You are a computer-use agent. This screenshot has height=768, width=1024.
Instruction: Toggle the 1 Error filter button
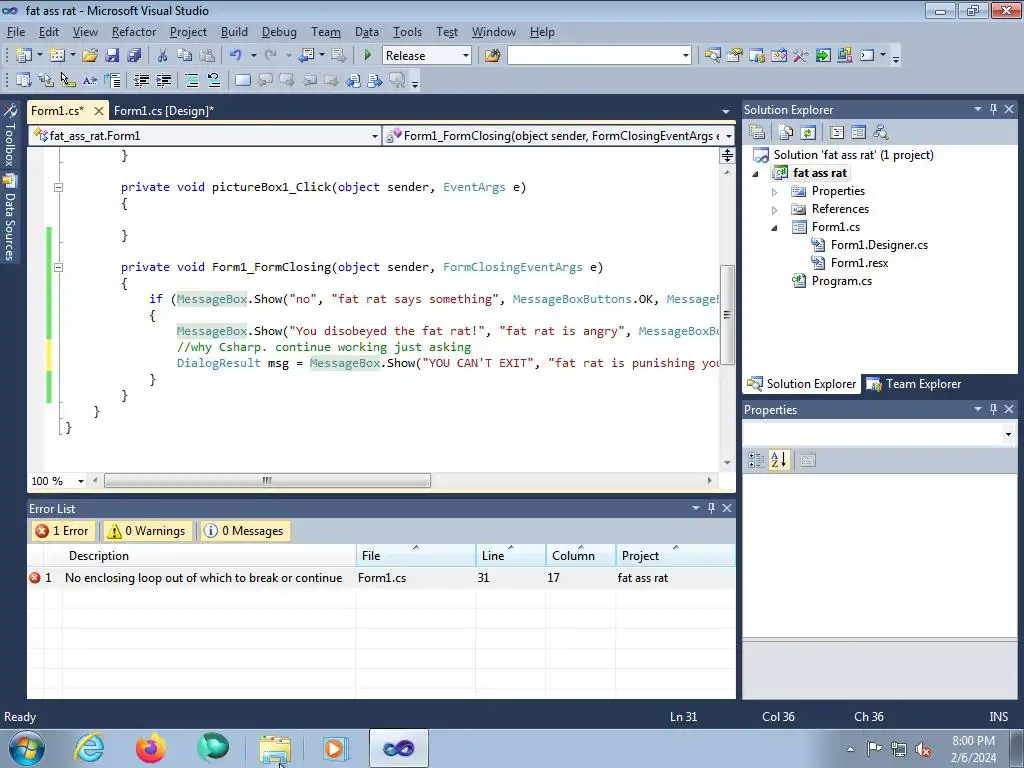[x=62, y=531]
